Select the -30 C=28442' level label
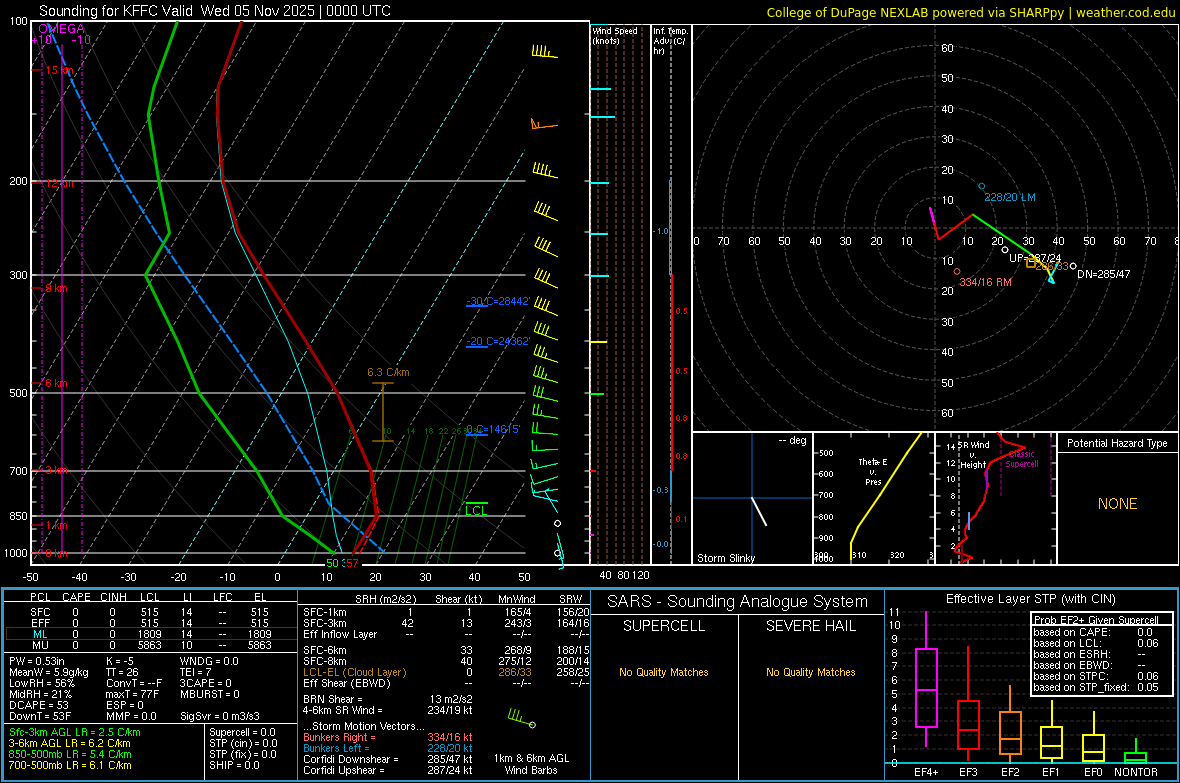Screen dimensions: 1180x783 tap(498, 301)
